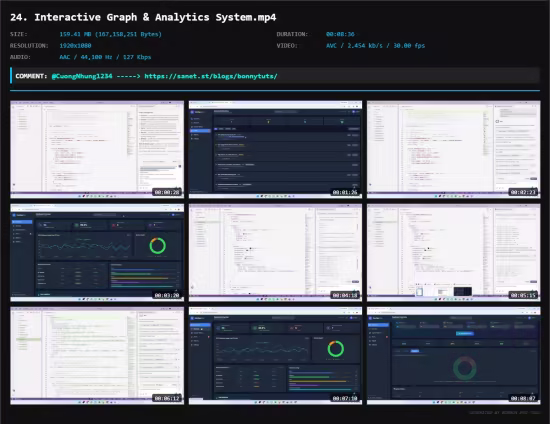Open the thumbnail stamped 00:02:23

[x=454, y=149]
